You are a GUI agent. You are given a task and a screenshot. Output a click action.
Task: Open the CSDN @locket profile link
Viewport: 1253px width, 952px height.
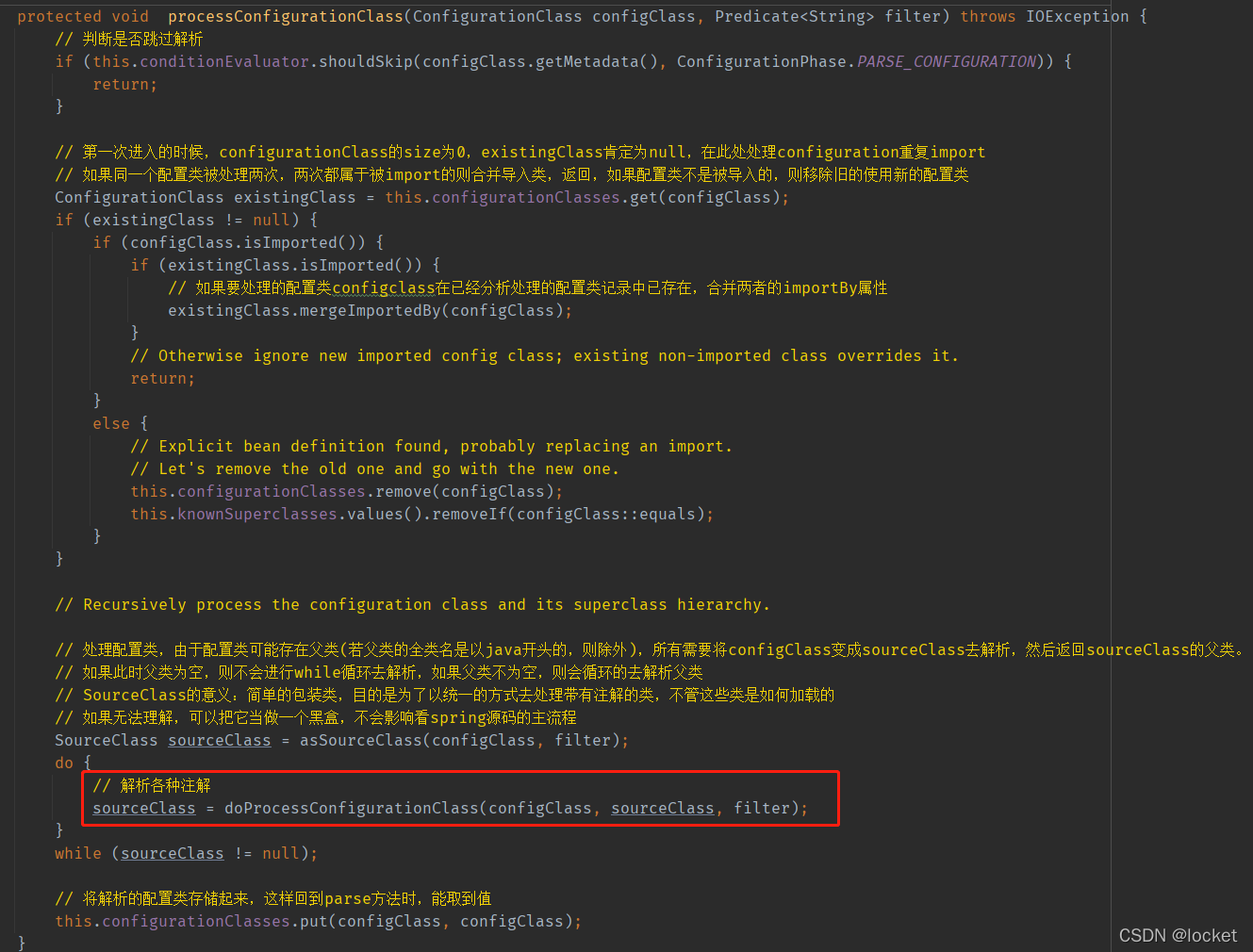click(1179, 935)
